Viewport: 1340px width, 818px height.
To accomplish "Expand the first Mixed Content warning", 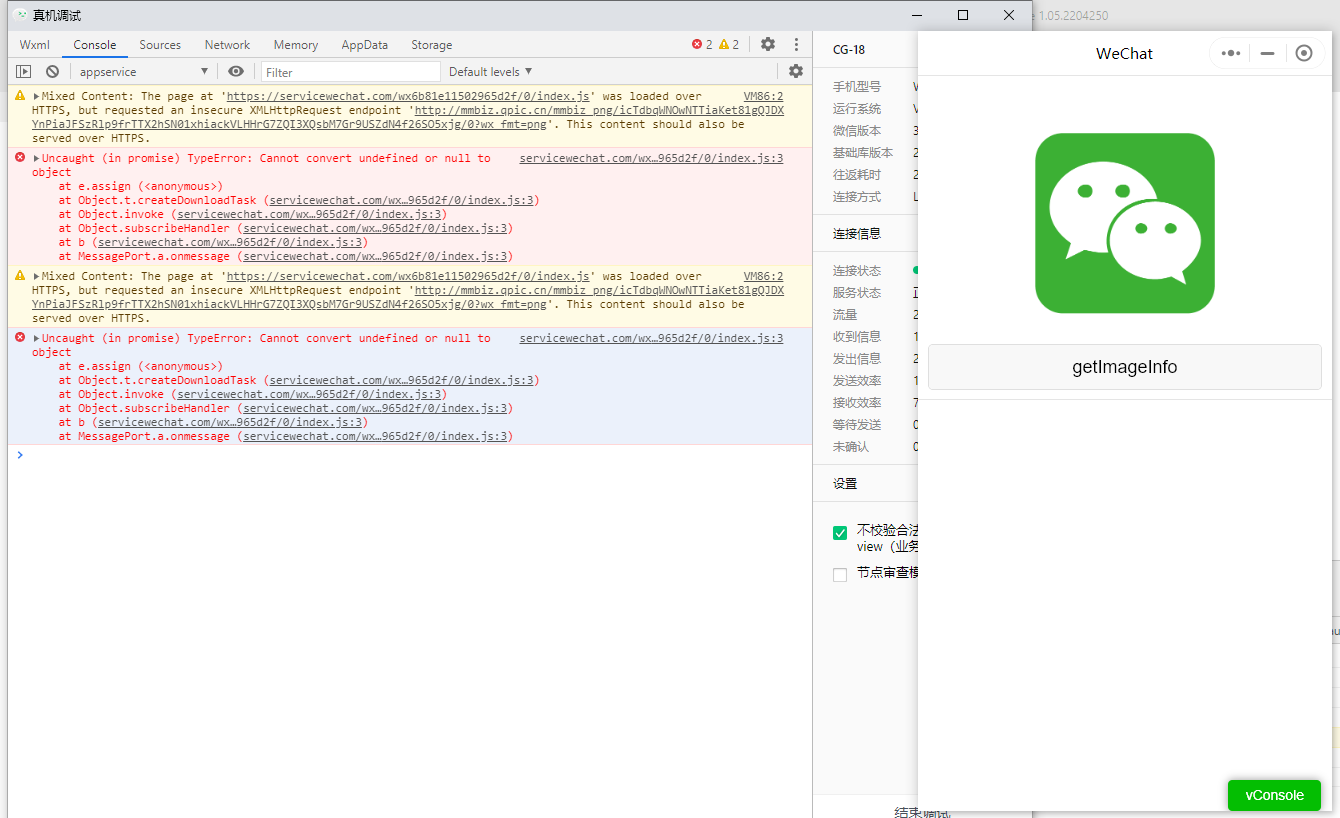I will 37,97.
